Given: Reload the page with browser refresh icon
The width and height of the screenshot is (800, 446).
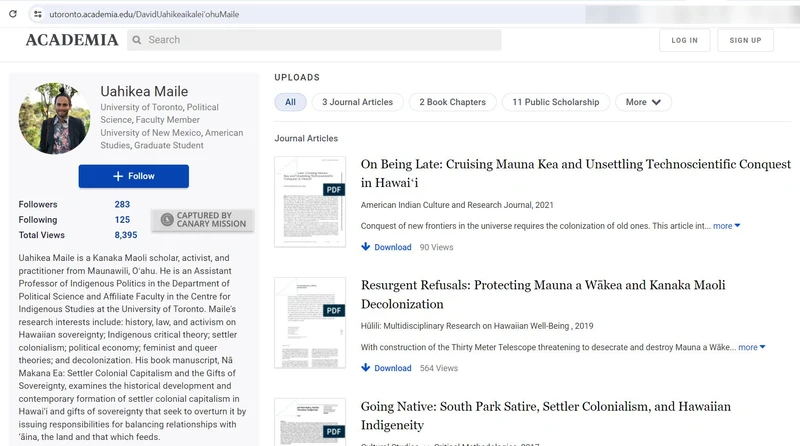Looking at the screenshot, I should click(13, 14).
